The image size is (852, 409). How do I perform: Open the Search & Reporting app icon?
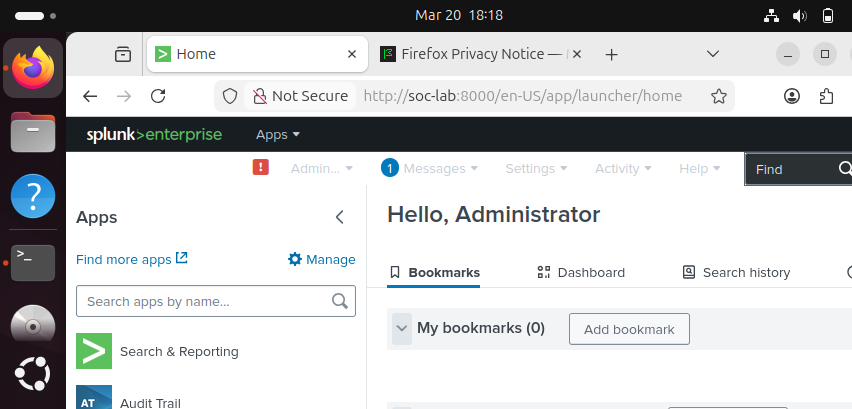coord(94,351)
